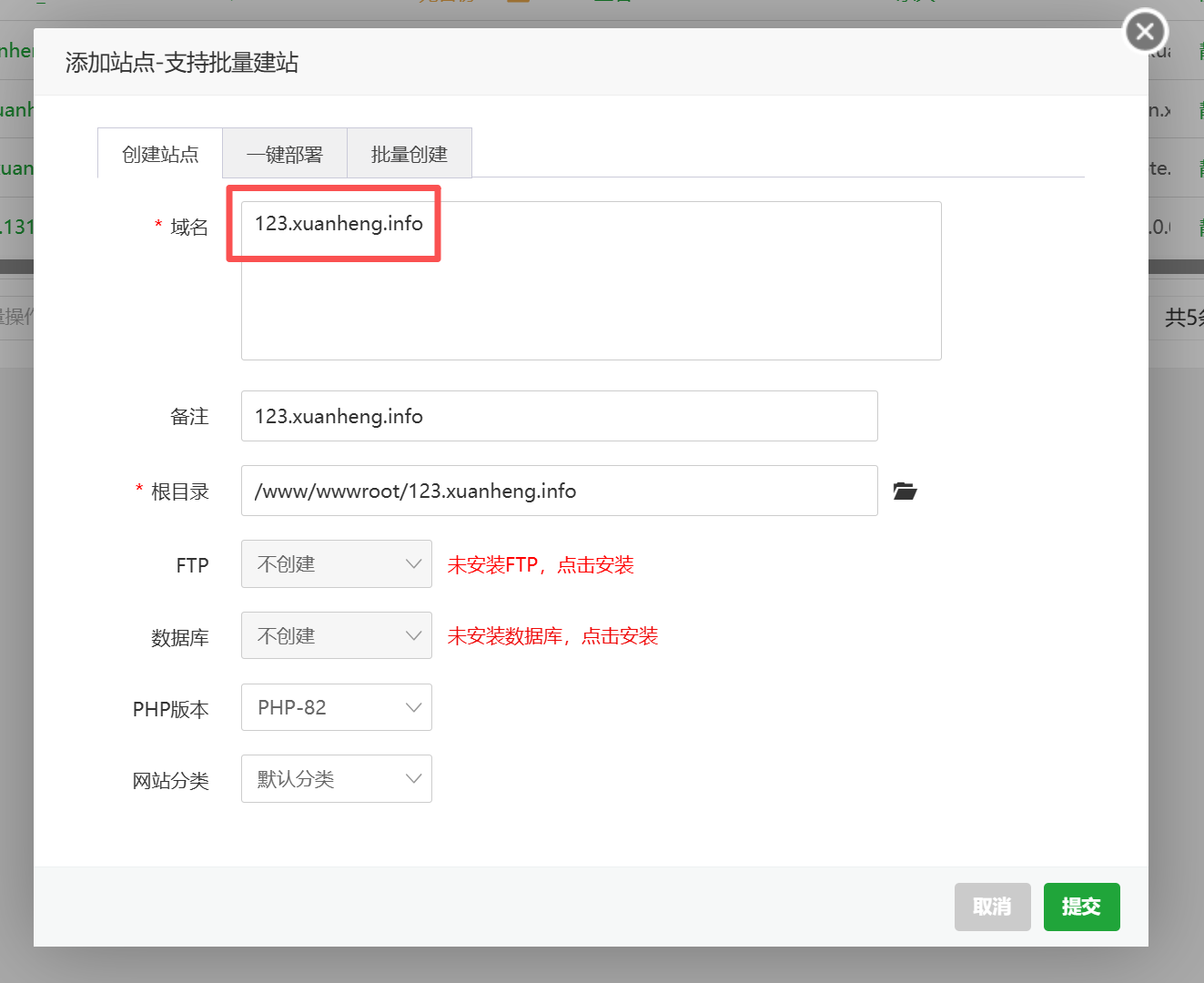The height and width of the screenshot is (983, 1204).
Task: Open the 一键部署 tab
Action: (x=285, y=155)
